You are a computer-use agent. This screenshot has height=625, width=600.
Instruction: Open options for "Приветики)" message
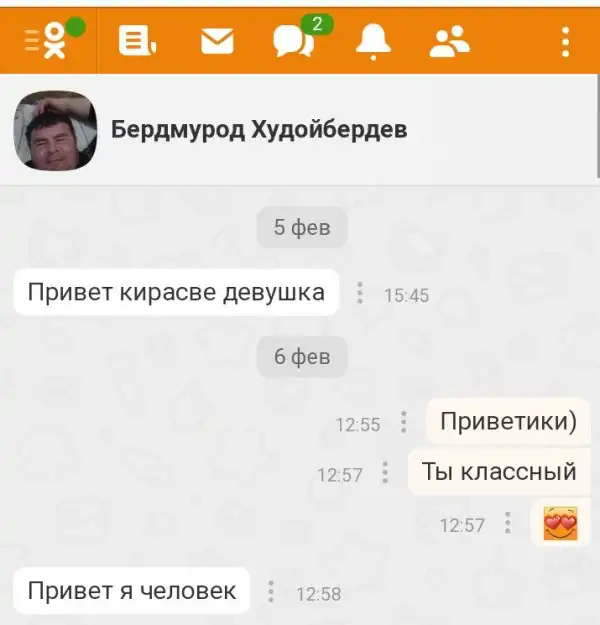(x=403, y=422)
